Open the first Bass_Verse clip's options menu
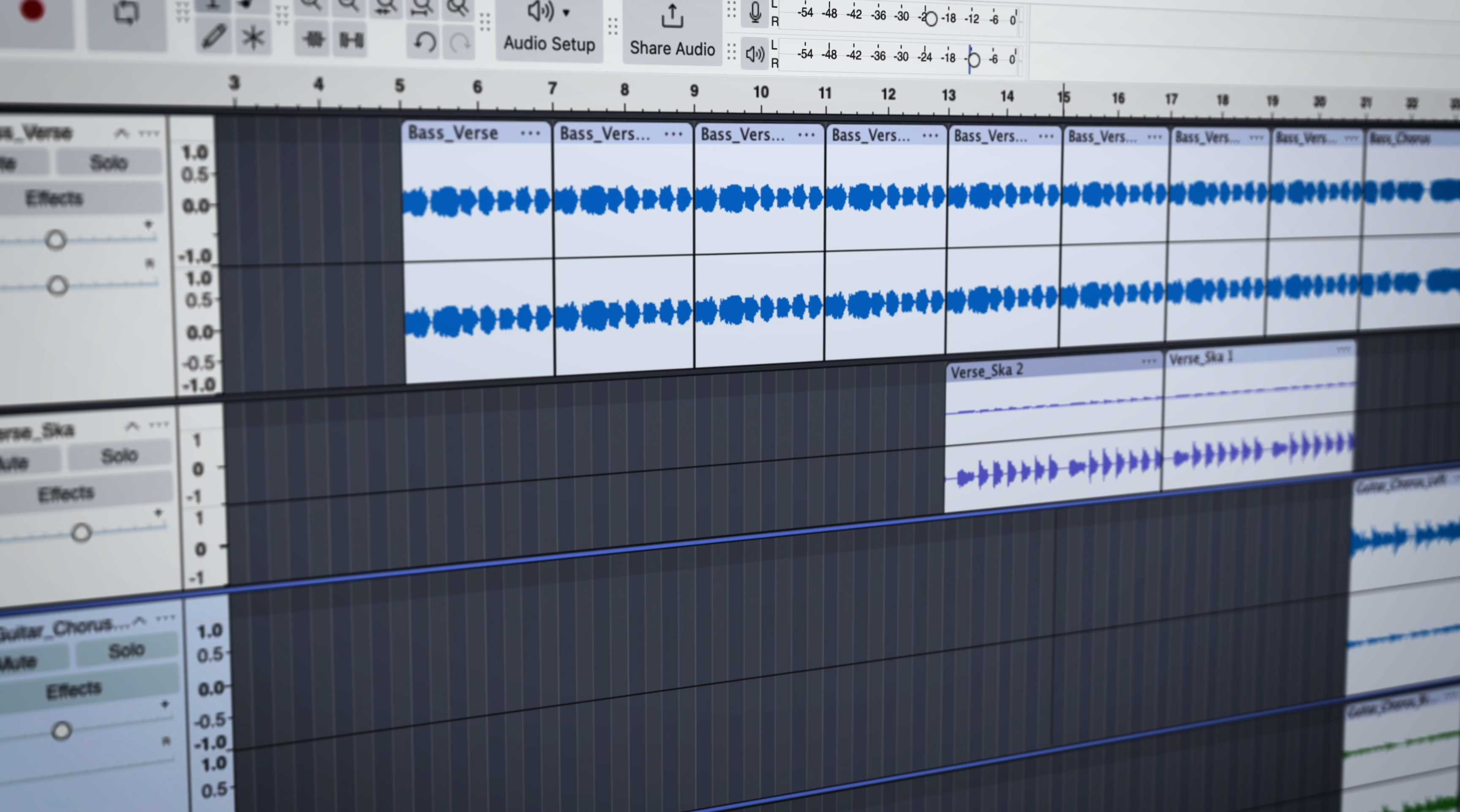Viewport: 1460px width, 812px height. (530, 134)
